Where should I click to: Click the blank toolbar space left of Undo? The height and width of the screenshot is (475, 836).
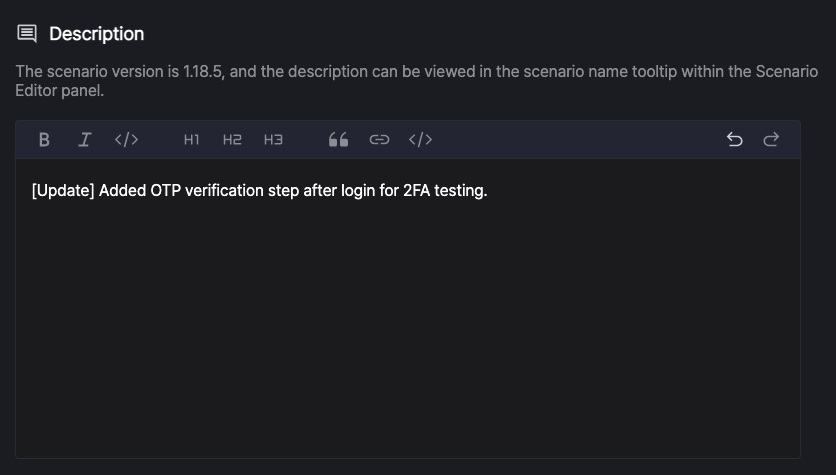coord(578,140)
